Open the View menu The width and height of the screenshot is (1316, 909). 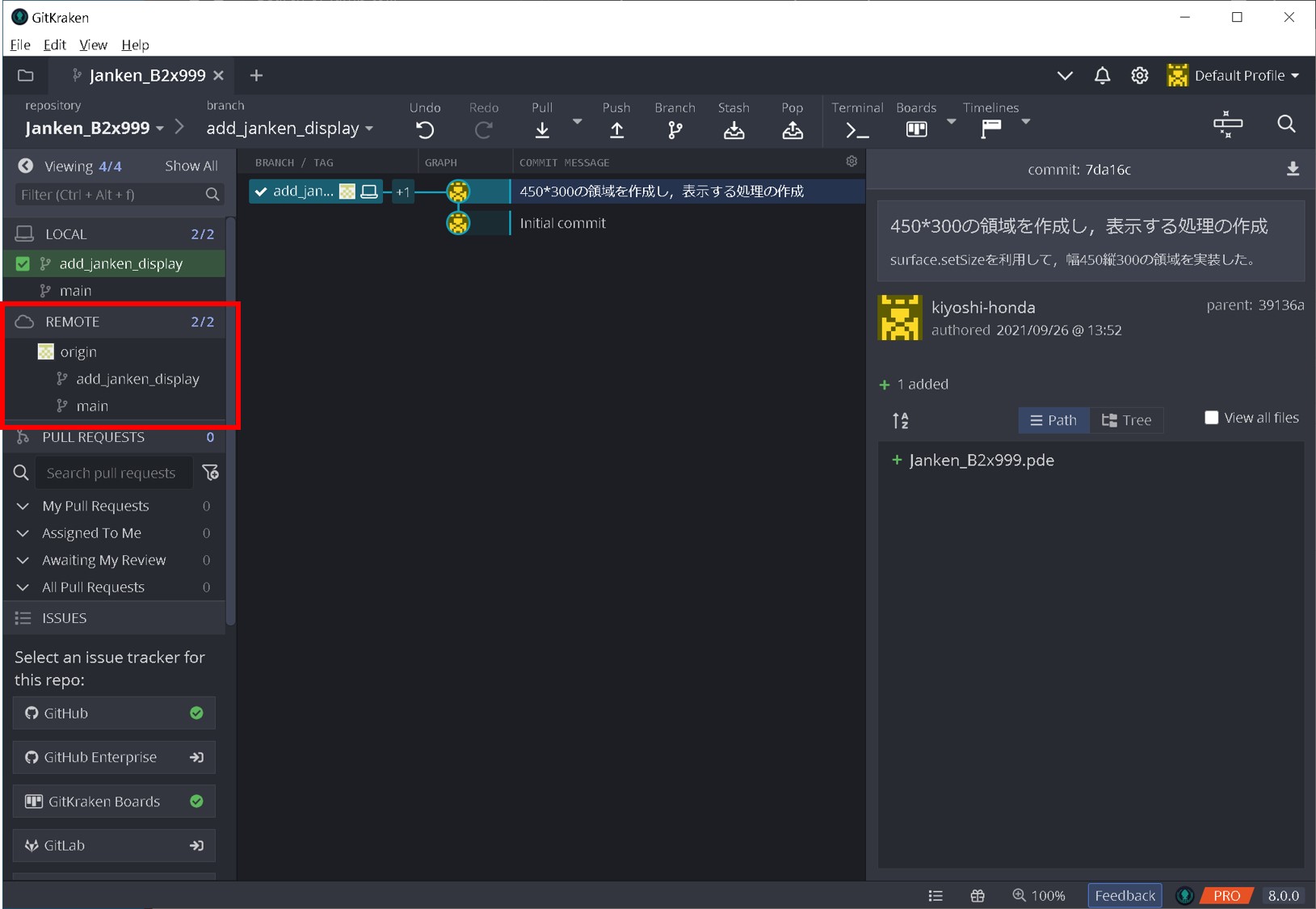93,45
